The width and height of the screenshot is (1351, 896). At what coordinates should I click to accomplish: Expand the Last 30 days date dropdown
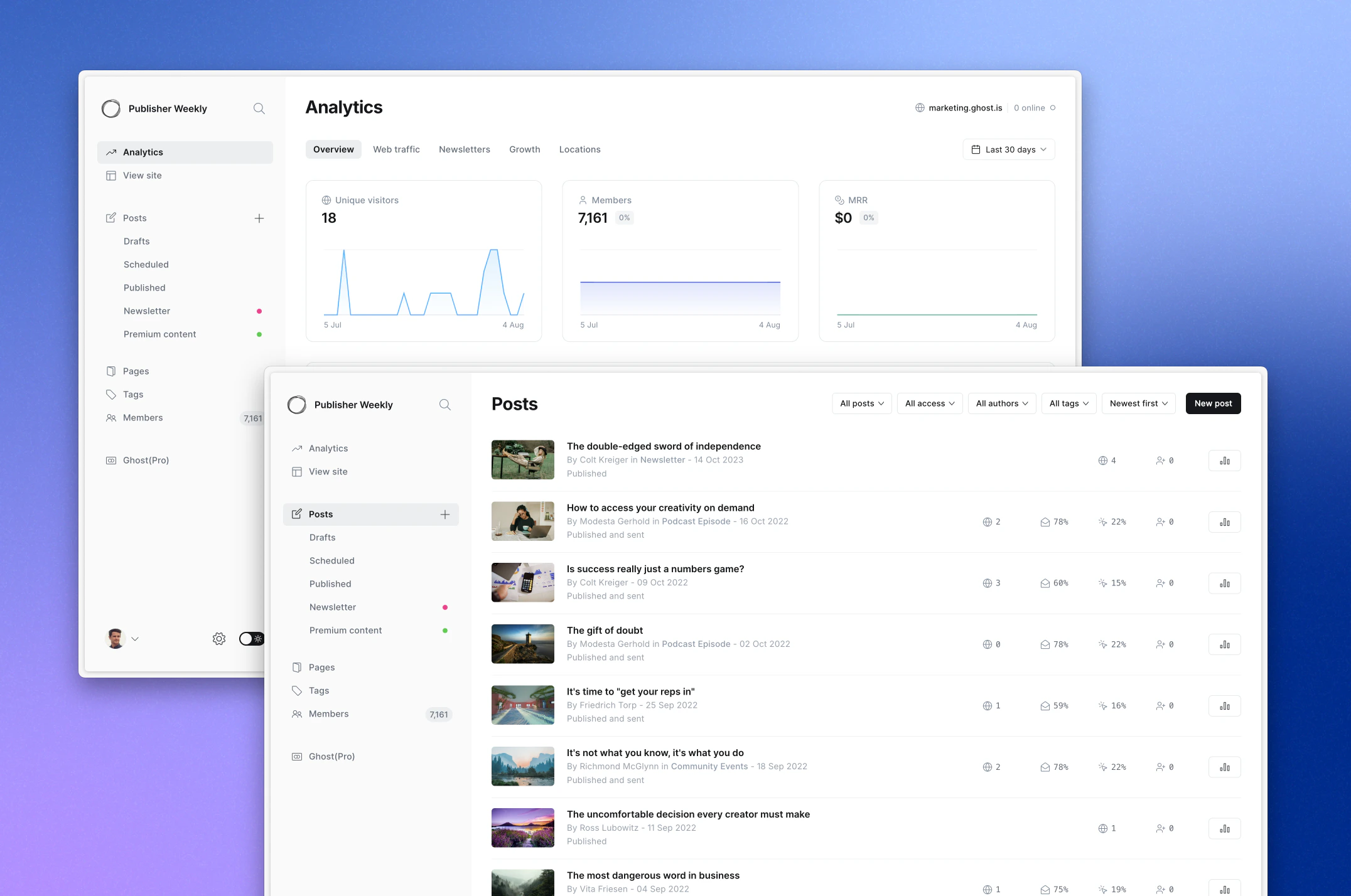[x=1008, y=149]
